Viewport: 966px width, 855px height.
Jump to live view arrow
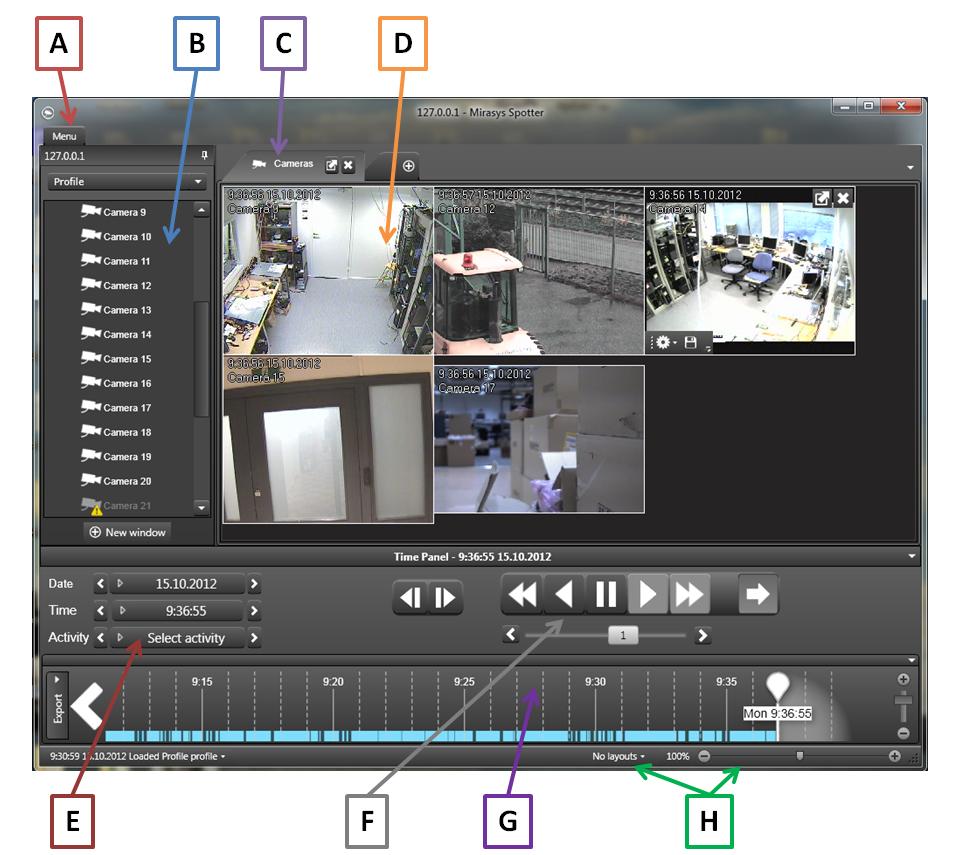[758, 594]
